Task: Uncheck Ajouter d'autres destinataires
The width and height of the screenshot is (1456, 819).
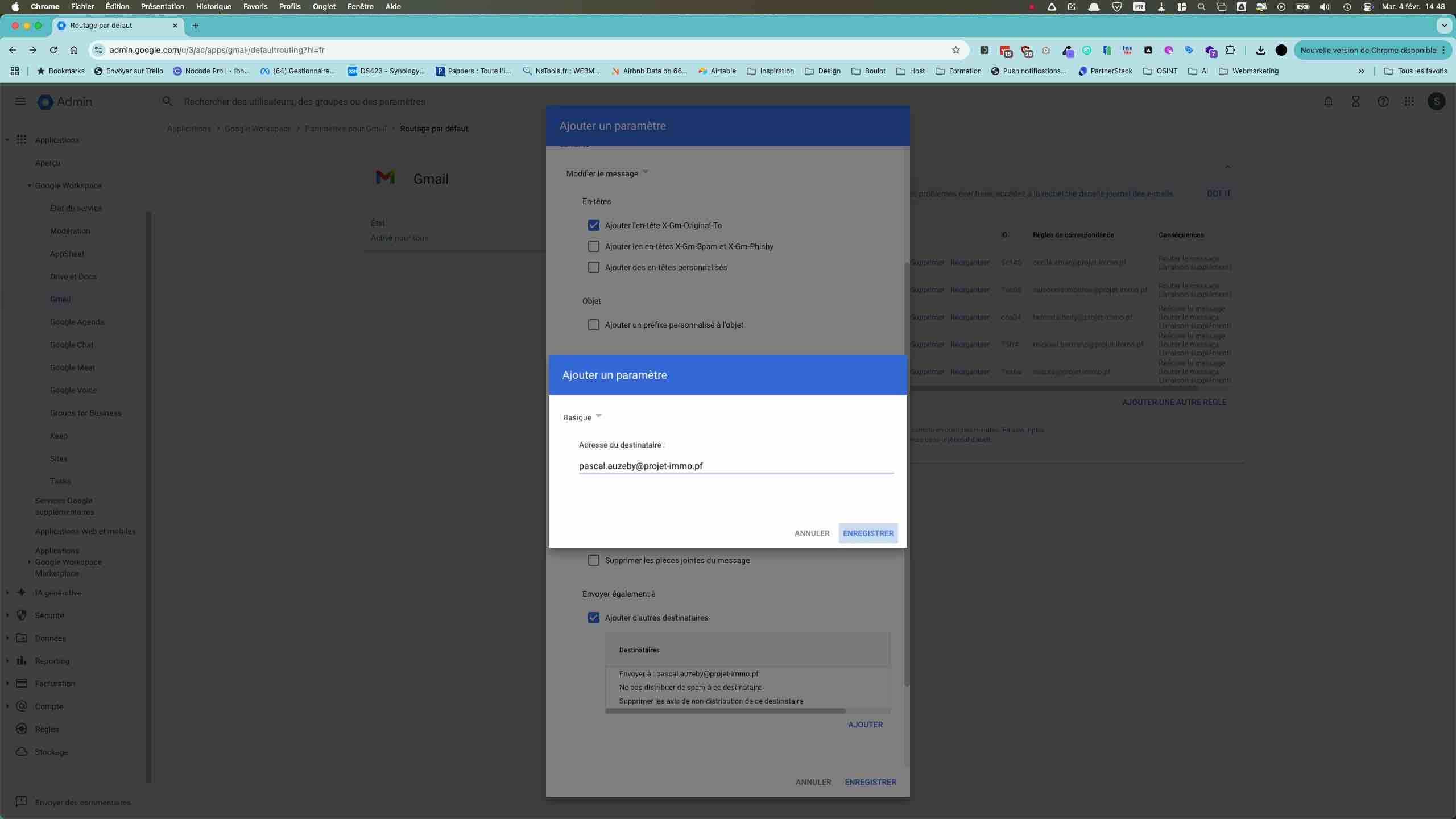Action: pos(594,618)
